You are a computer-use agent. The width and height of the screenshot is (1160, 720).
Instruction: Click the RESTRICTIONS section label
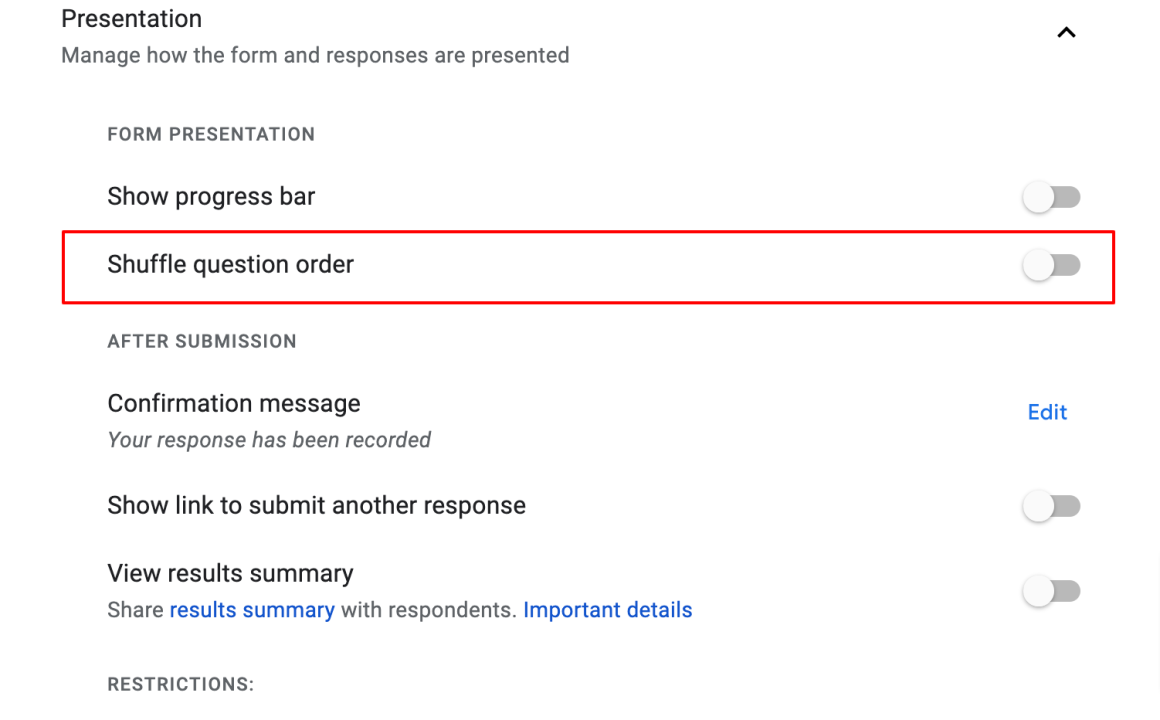tap(180, 684)
